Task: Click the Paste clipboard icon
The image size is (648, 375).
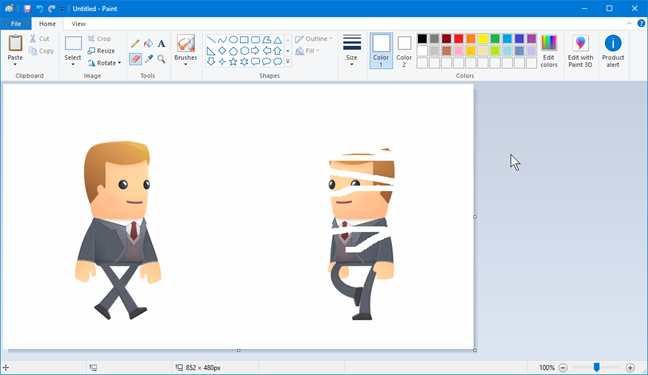Action: (x=15, y=43)
